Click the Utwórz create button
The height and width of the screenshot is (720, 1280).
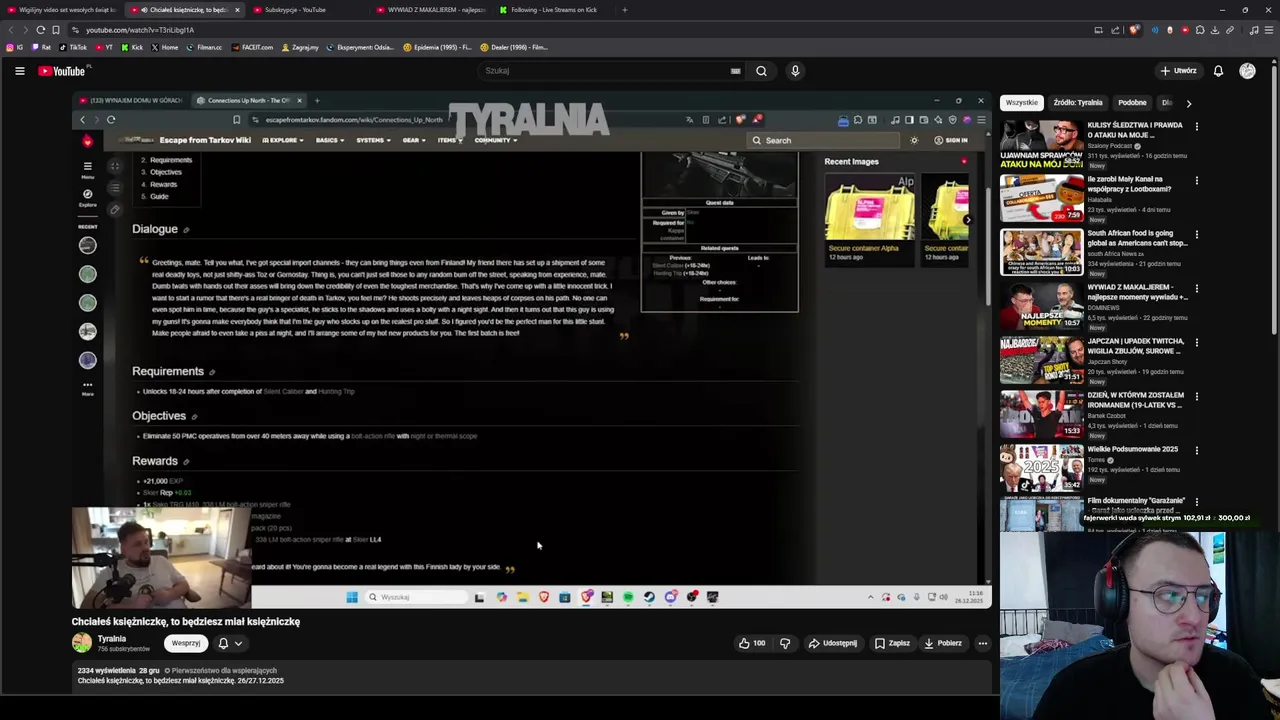(1178, 71)
